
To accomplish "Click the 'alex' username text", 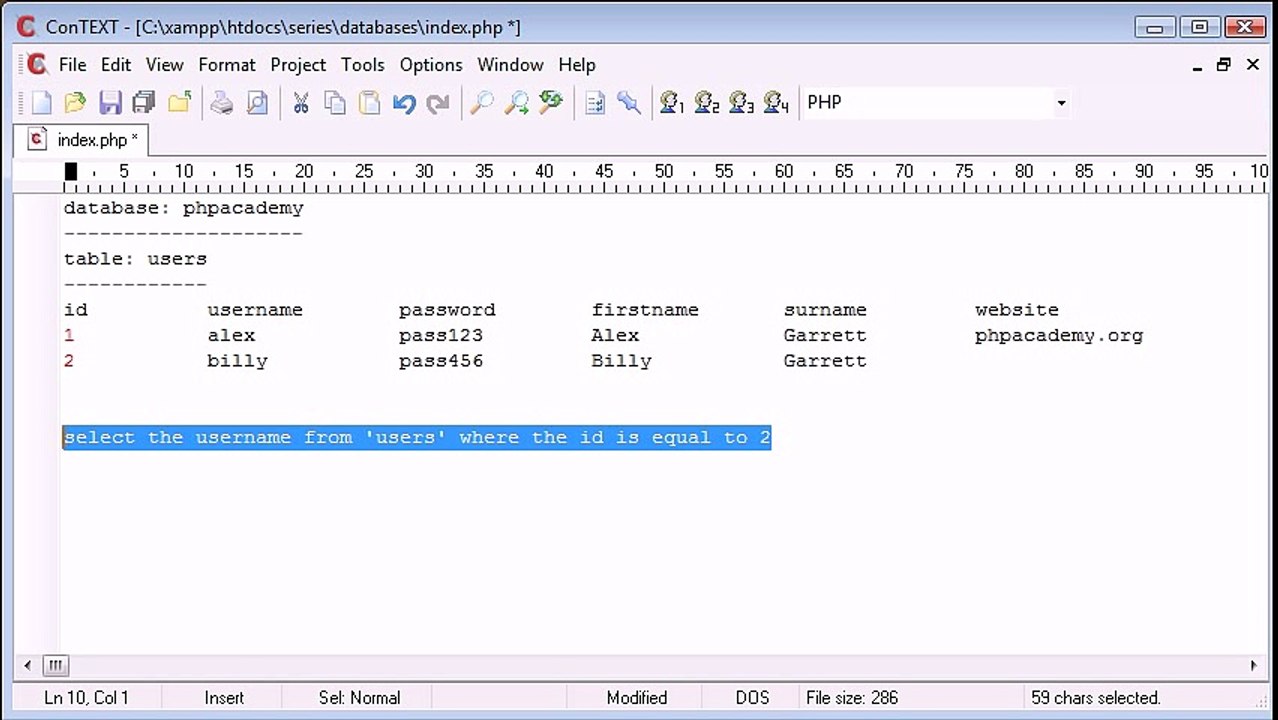I will pyautogui.click(x=231, y=336).
